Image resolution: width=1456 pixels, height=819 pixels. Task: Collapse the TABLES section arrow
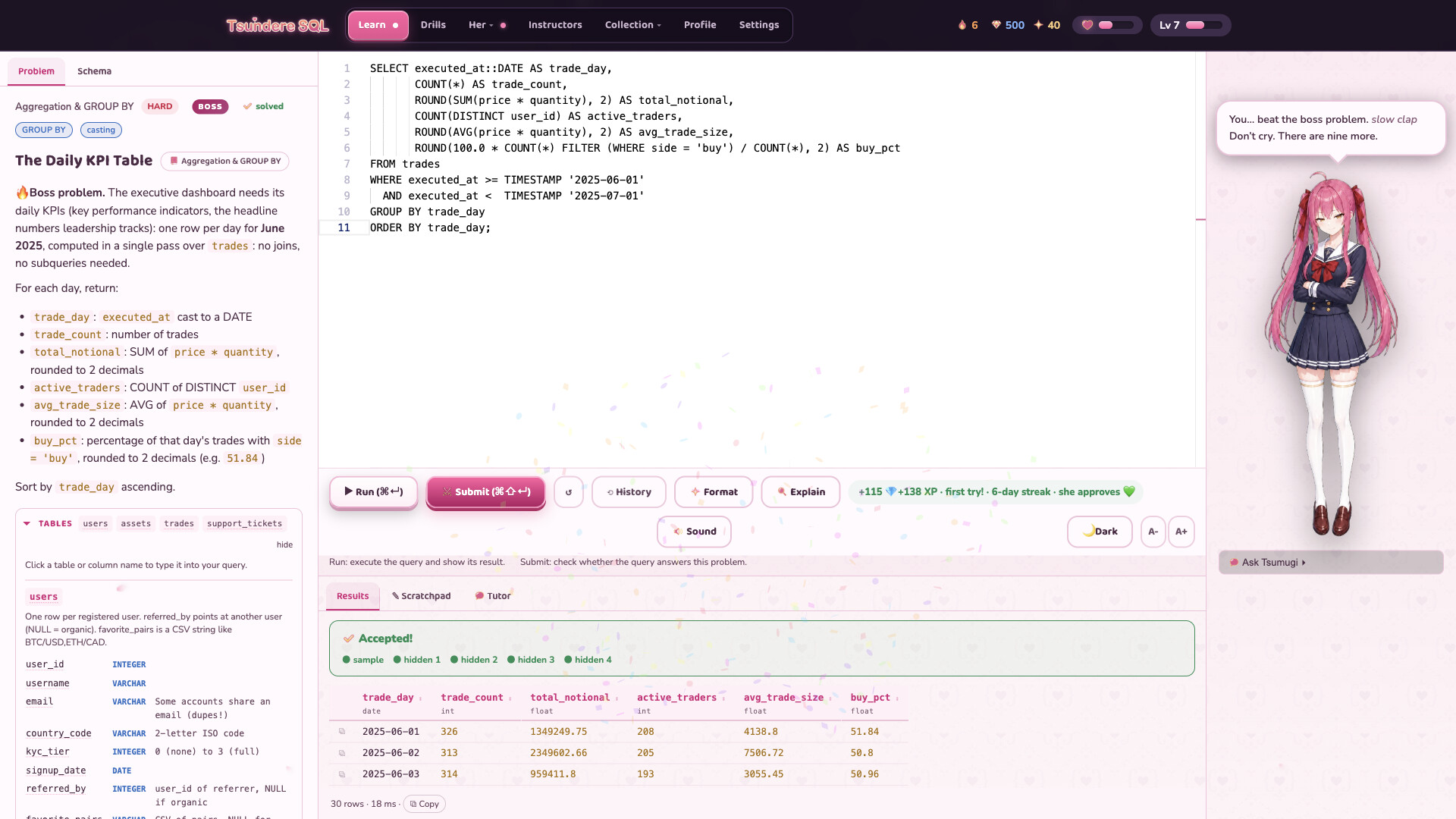coord(27,524)
